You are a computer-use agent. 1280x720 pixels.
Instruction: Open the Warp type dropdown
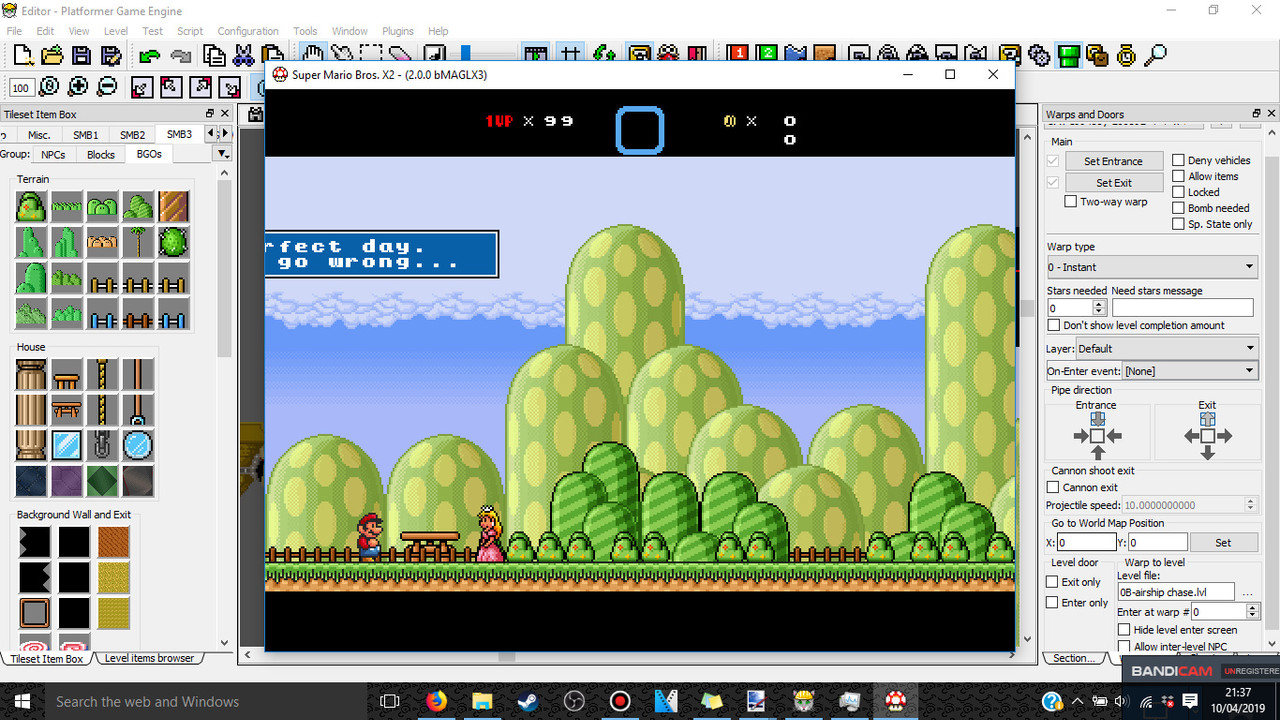tap(1151, 267)
